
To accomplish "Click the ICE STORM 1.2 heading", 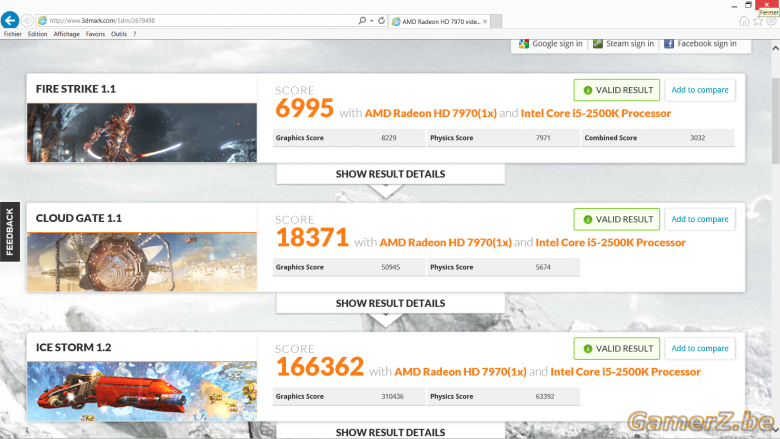I will click(x=74, y=348).
